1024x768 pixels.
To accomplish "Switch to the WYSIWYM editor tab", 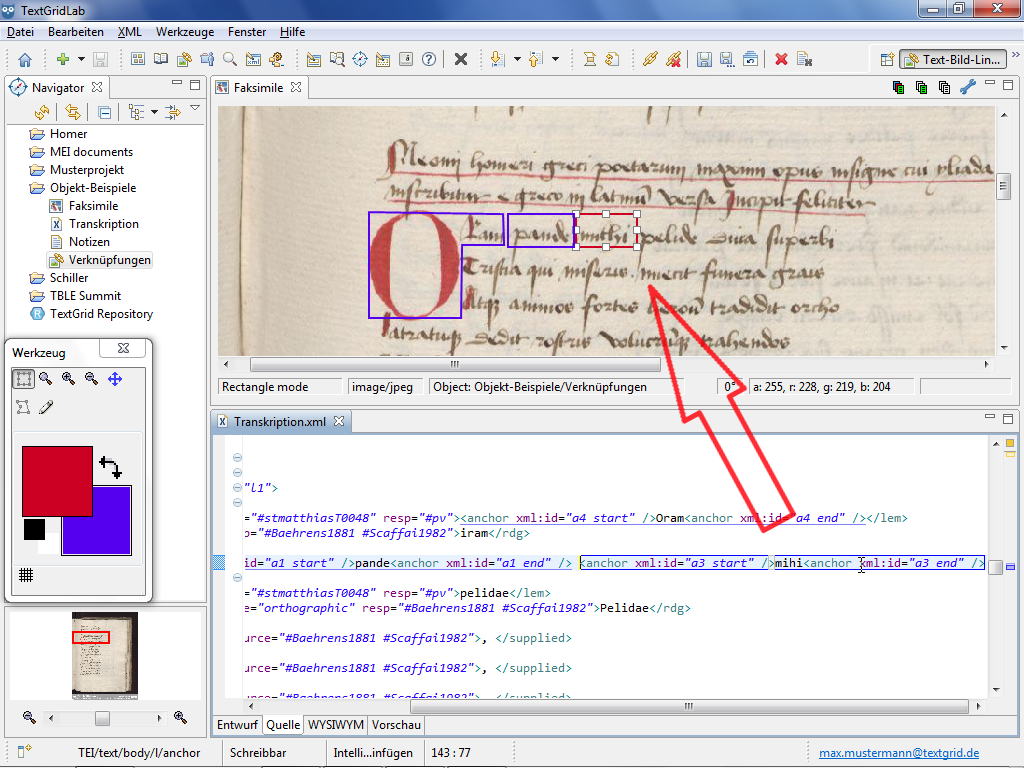I will click(x=334, y=725).
